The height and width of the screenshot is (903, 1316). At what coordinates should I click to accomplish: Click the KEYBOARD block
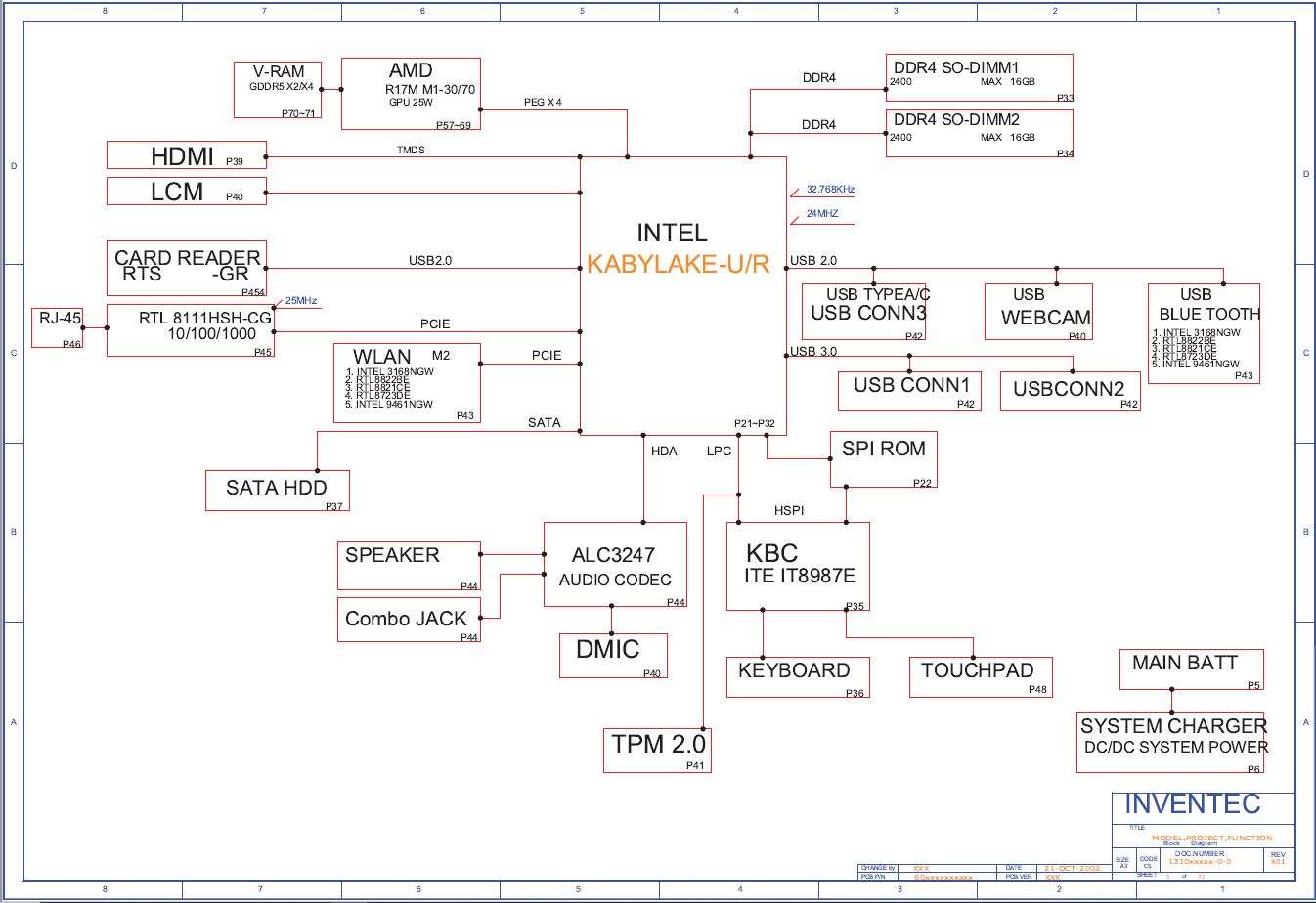[x=798, y=677]
